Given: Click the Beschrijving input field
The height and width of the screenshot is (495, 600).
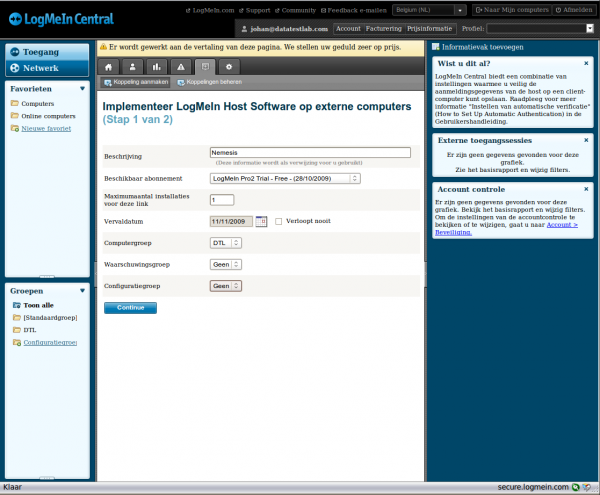Looking at the screenshot, I should pos(310,153).
